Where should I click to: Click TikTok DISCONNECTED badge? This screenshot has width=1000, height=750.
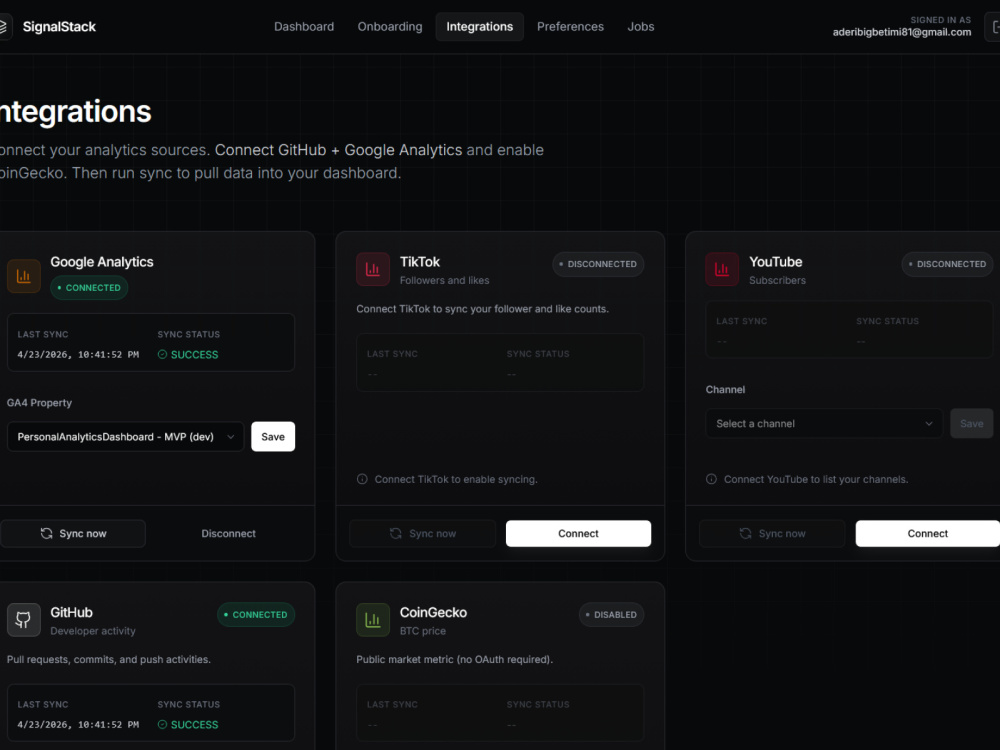598,264
